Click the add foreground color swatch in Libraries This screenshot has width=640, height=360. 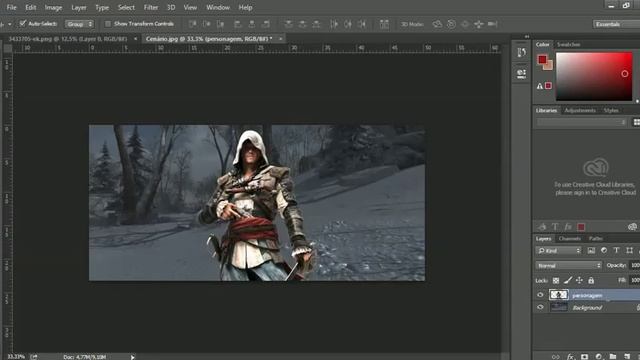(581, 227)
